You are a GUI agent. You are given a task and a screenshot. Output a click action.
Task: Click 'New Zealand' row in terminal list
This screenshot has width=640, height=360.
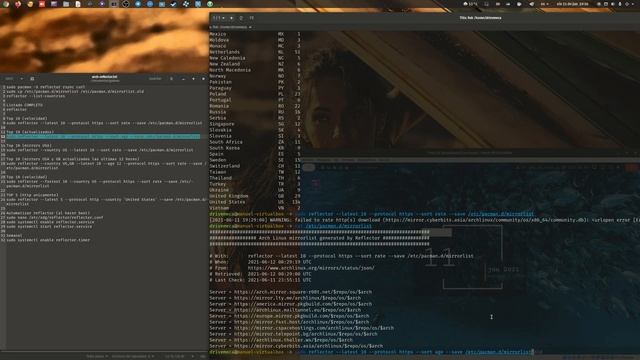(255, 64)
